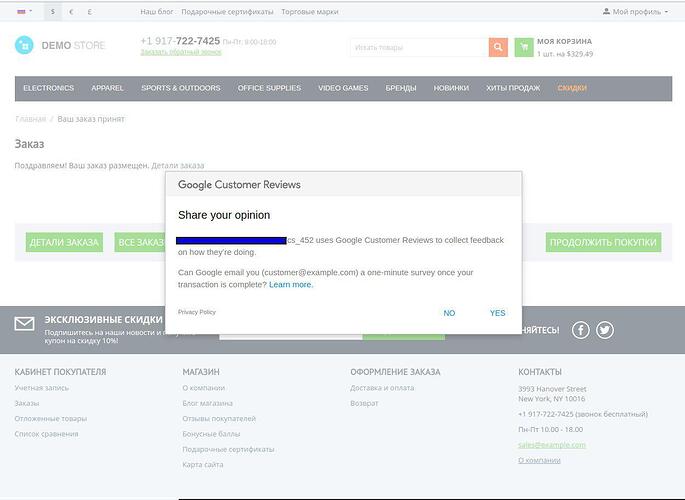Open the Apparel menu
The width and height of the screenshot is (685, 500).
click(107, 88)
